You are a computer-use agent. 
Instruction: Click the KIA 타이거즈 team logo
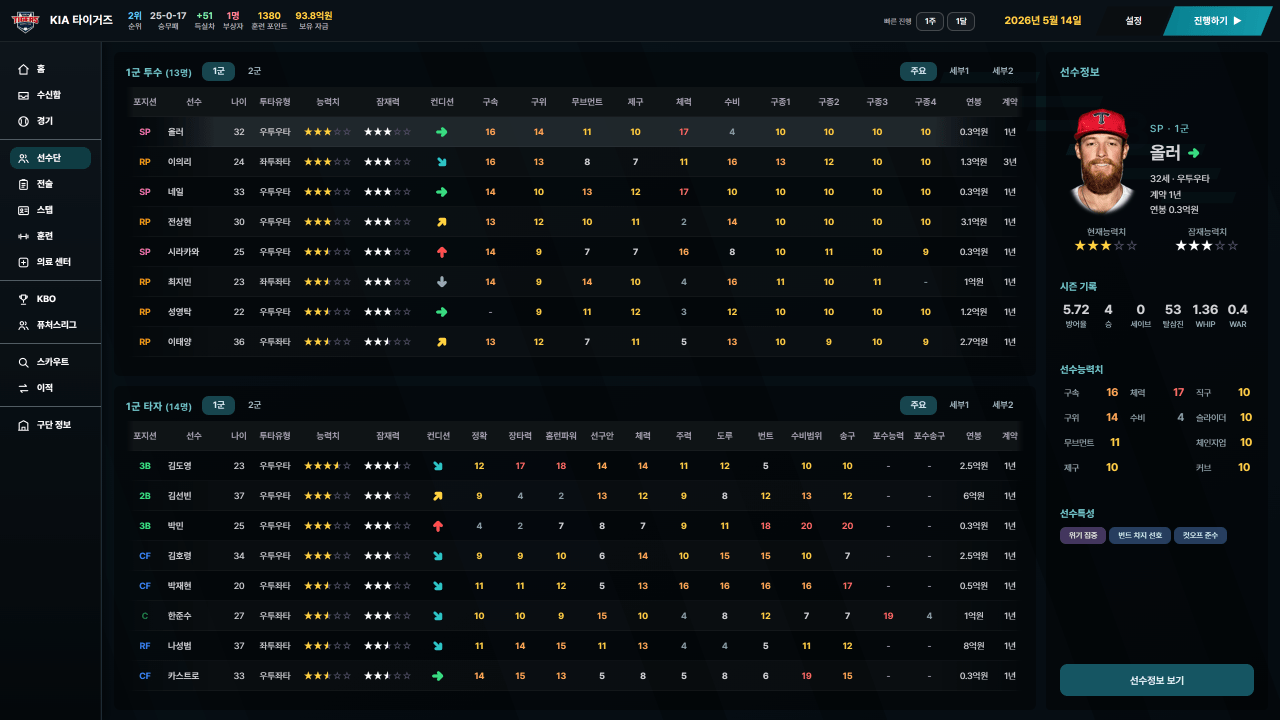coord(25,20)
